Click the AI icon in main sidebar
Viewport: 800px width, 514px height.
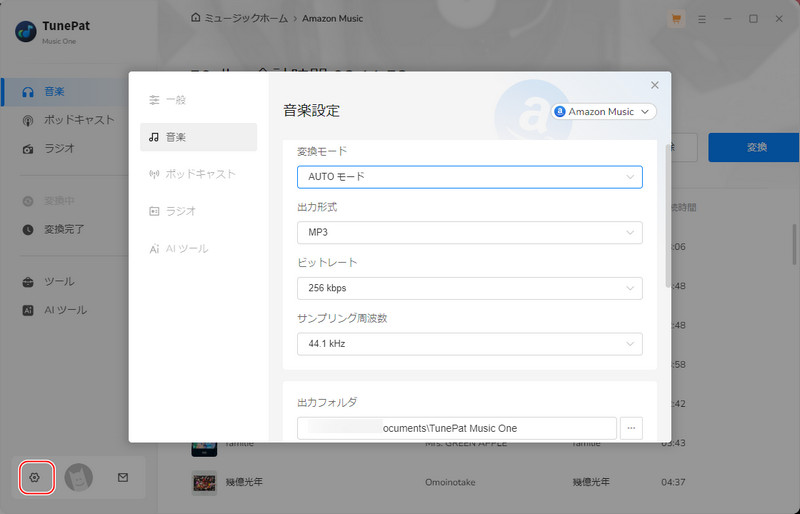[28, 310]
